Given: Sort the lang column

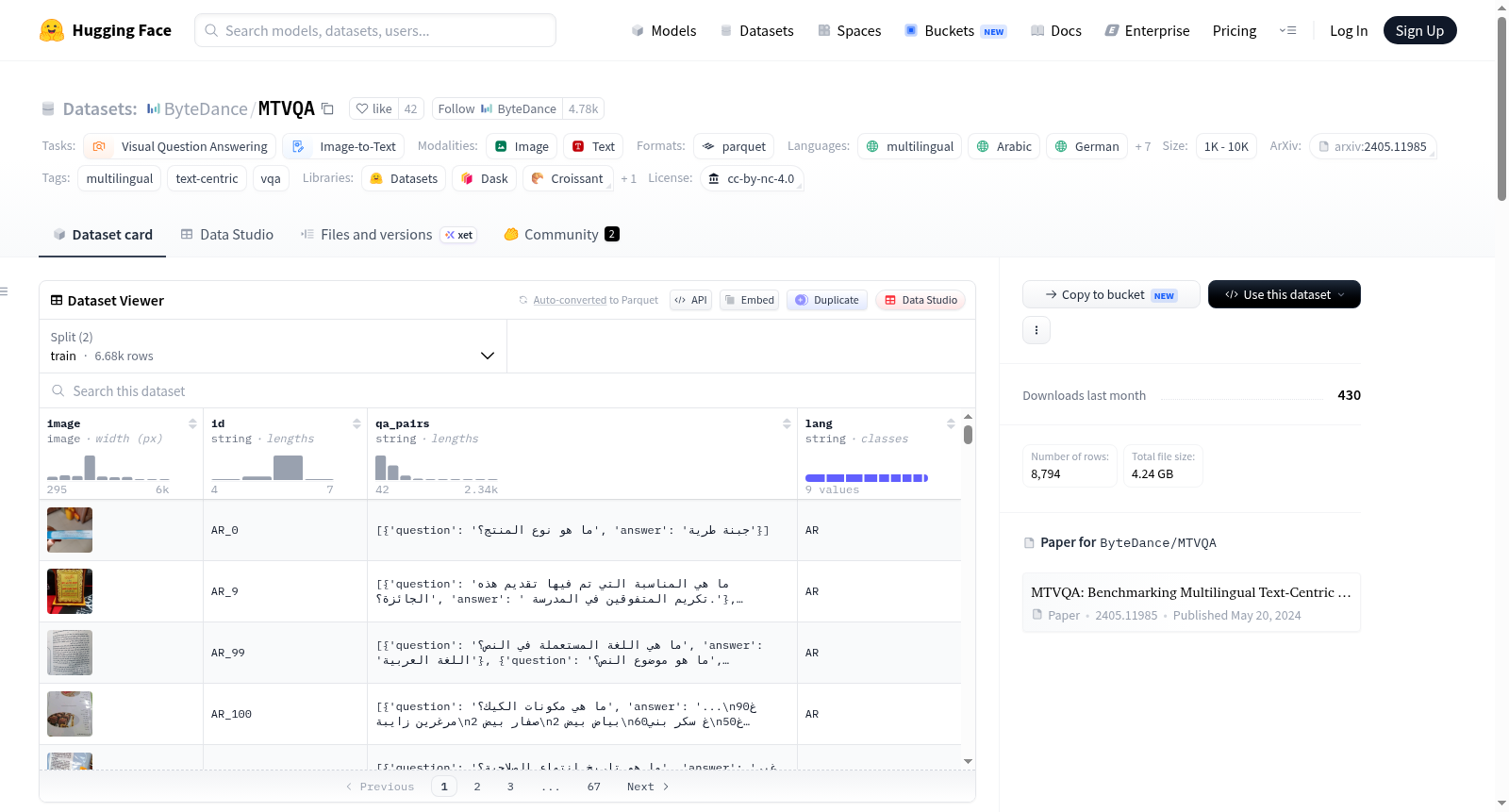Looking at the screenshot, I should [x=951, y=423].
